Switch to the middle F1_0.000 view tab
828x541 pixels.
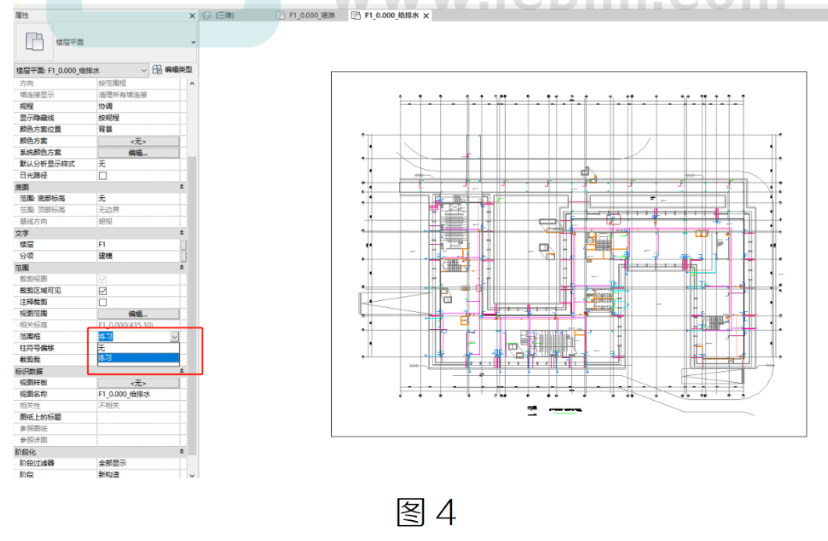[x=307, y=16]
